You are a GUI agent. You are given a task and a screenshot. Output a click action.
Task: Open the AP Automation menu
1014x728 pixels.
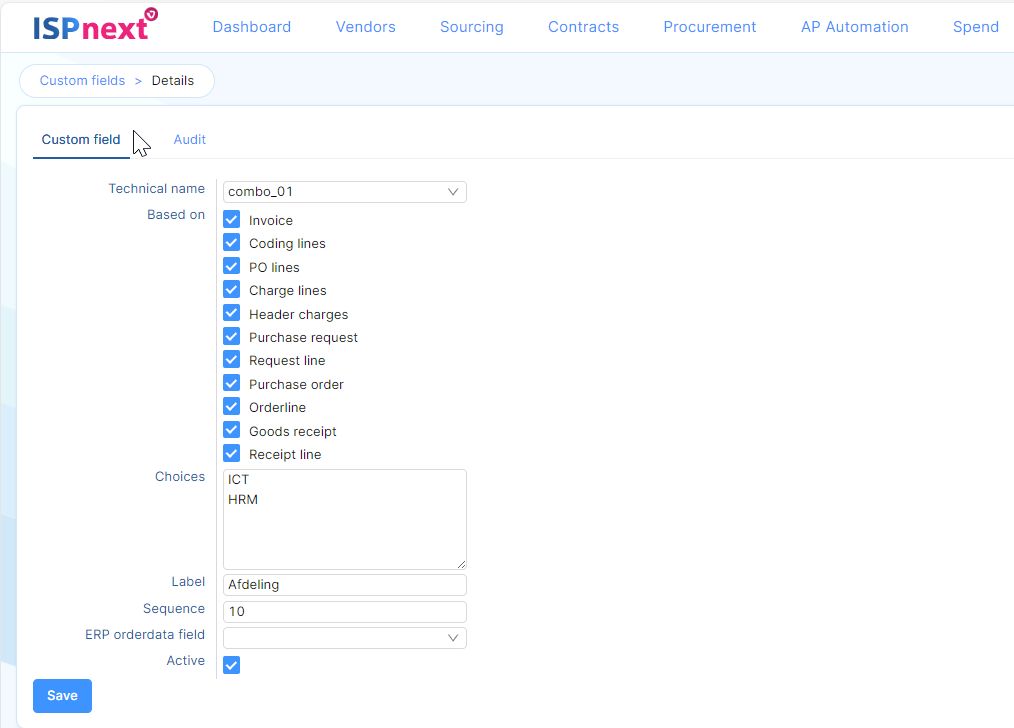(x=854, y=27)
